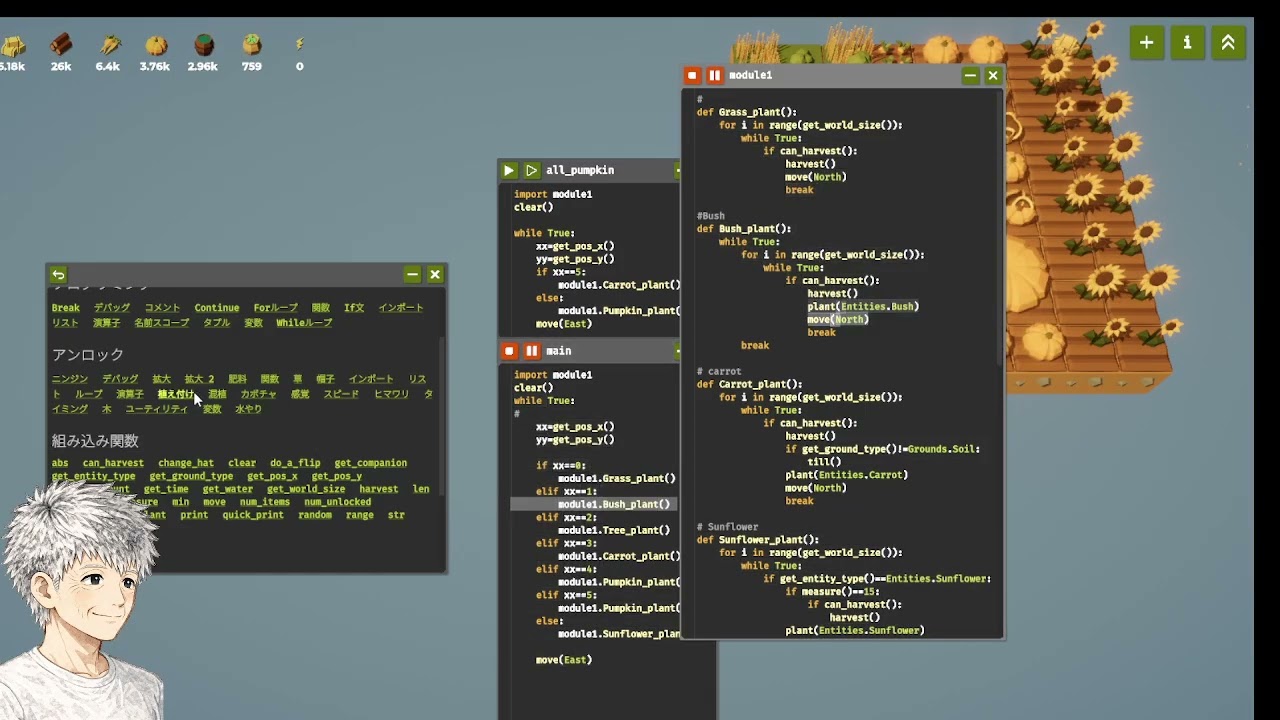The width and height of the screenshot is (1280, 720).
Task: Select the pumpkin inventory icon
Action: point(156,45)
